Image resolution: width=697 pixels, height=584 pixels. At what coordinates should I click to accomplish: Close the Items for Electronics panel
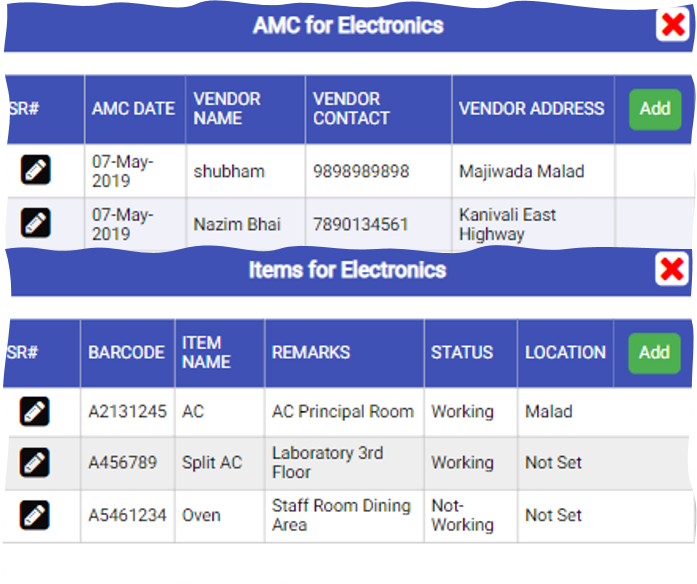coord(672,269)
